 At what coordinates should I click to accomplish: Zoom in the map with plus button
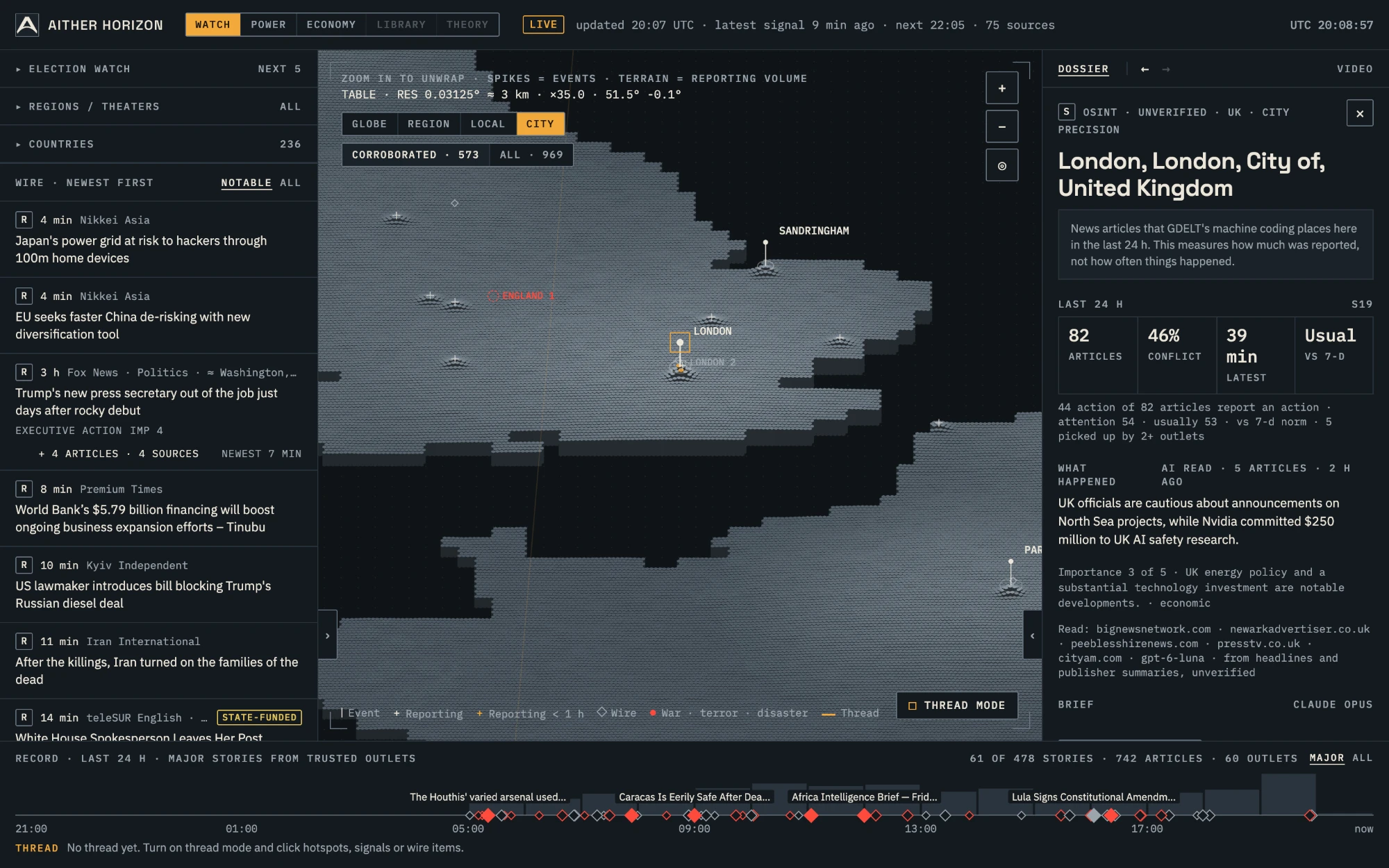(1001, 88)
